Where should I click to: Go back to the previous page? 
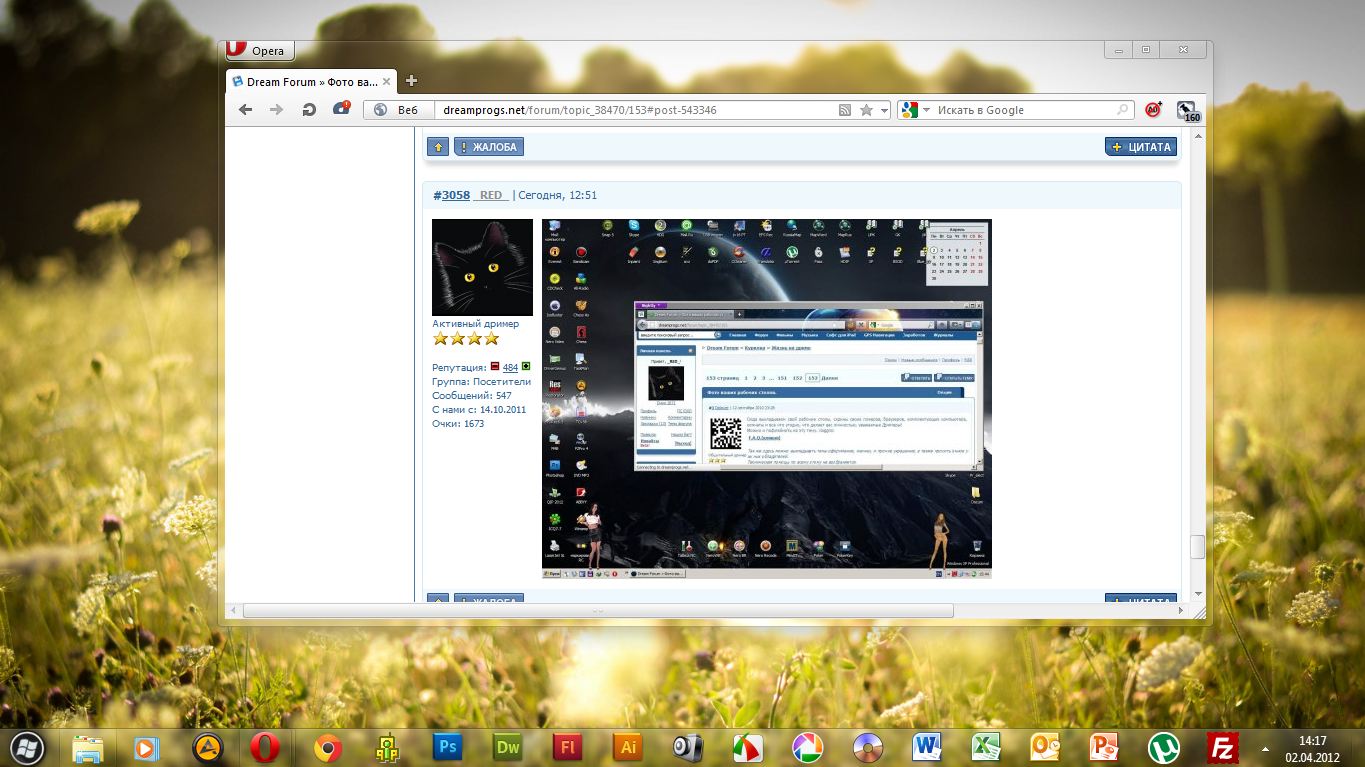(245, 110)
